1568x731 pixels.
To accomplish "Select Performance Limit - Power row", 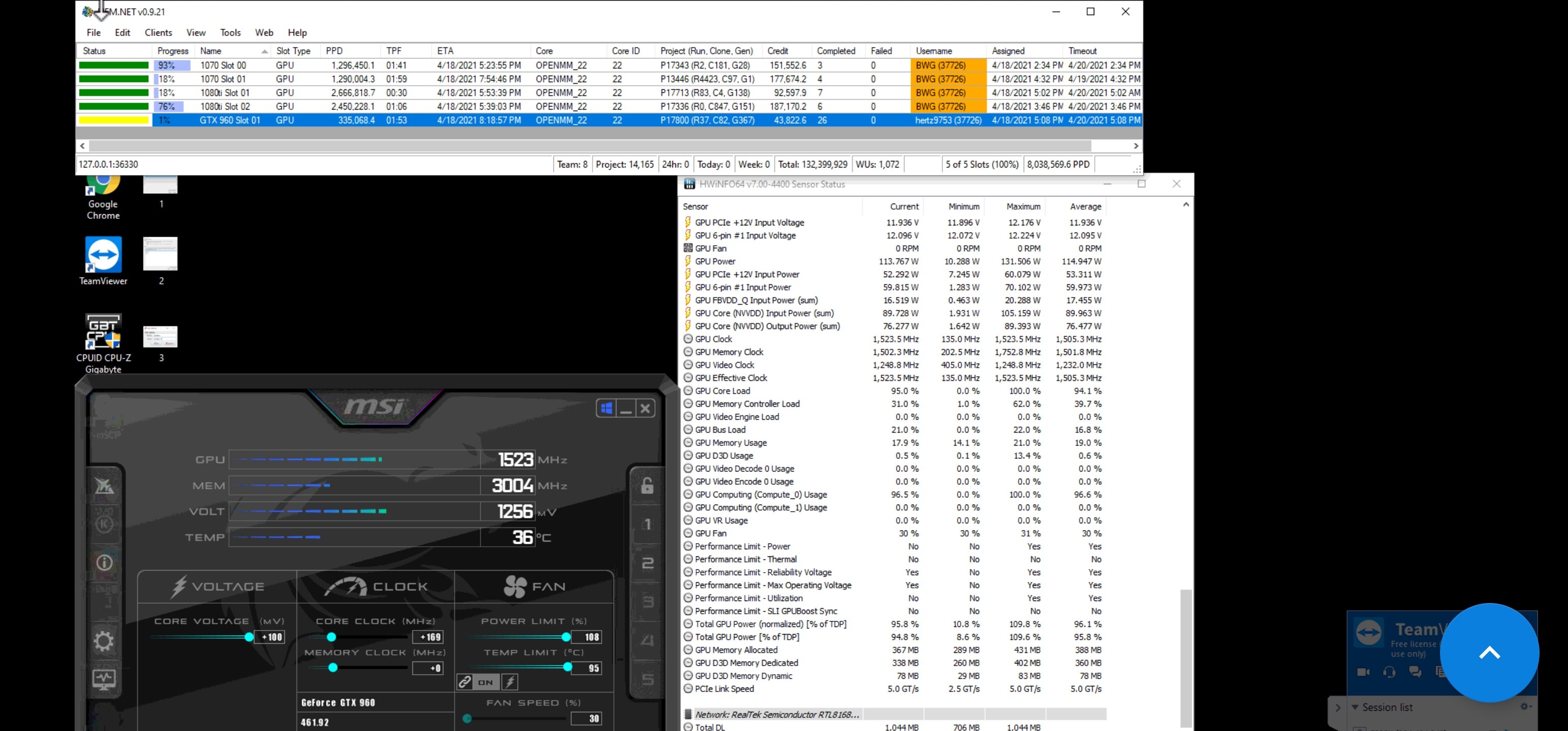I will (893, 547).
